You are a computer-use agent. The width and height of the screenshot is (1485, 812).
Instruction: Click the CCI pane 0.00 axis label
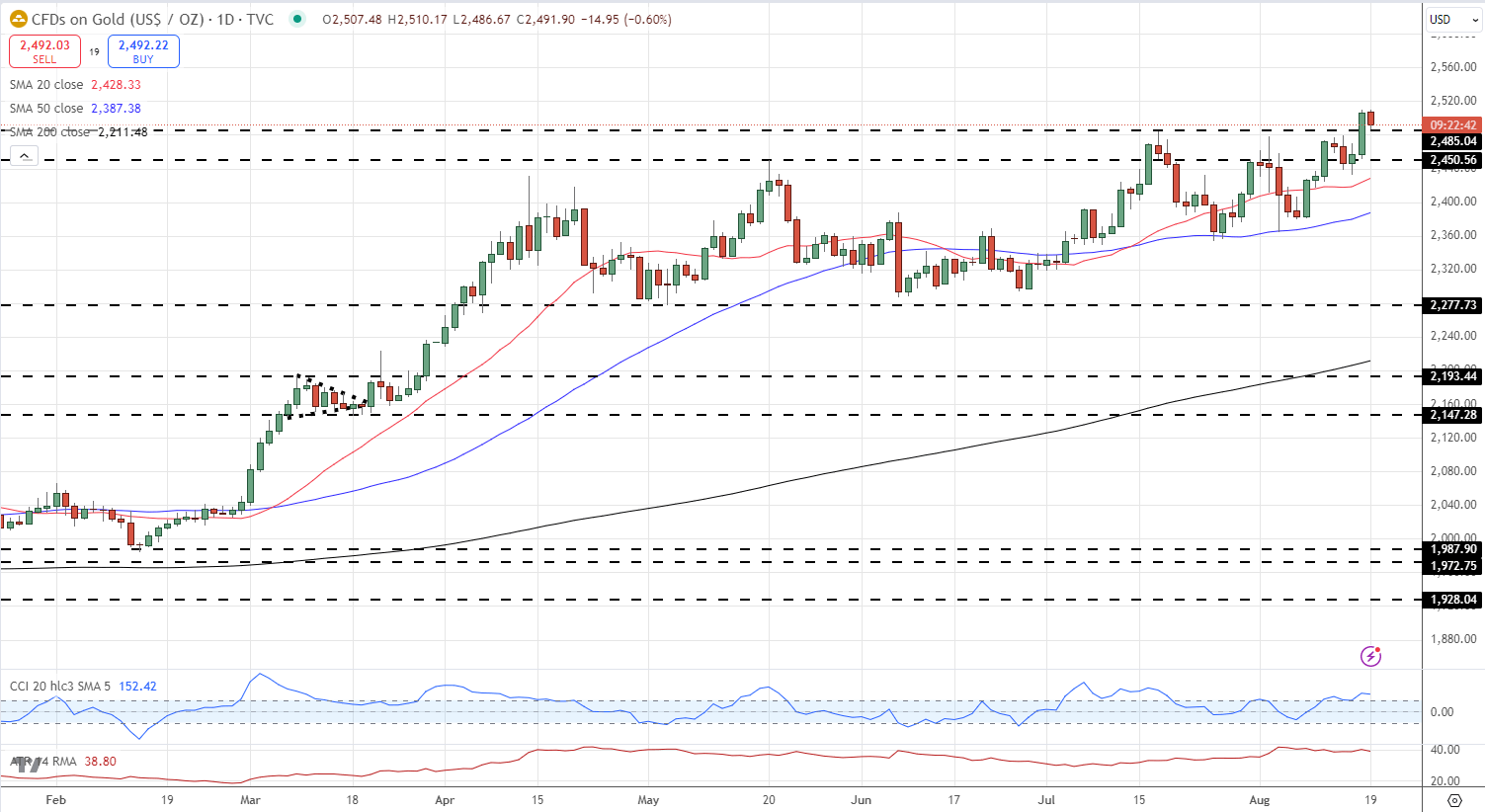coord(1442,711)
